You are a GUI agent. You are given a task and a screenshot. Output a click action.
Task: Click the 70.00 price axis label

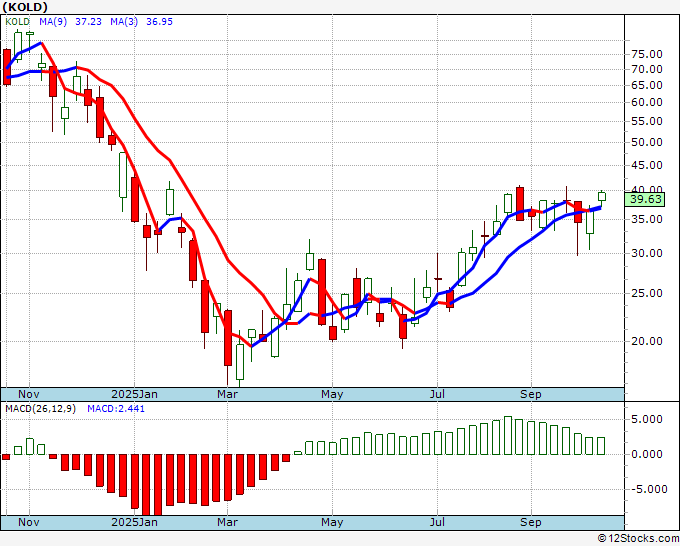(x=647, y=69)
